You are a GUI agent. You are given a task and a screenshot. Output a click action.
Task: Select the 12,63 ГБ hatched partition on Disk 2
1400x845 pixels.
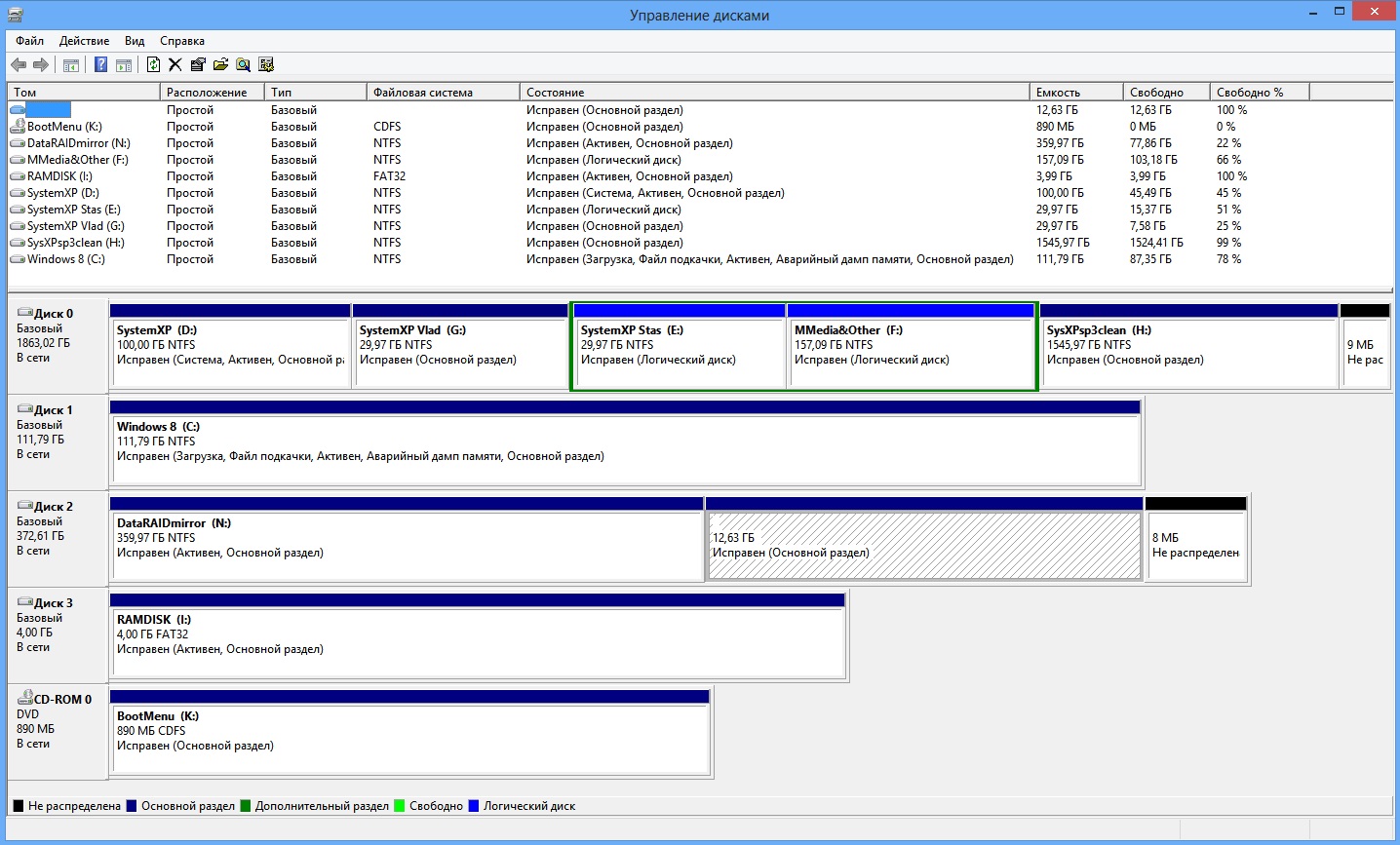[922, 546]
